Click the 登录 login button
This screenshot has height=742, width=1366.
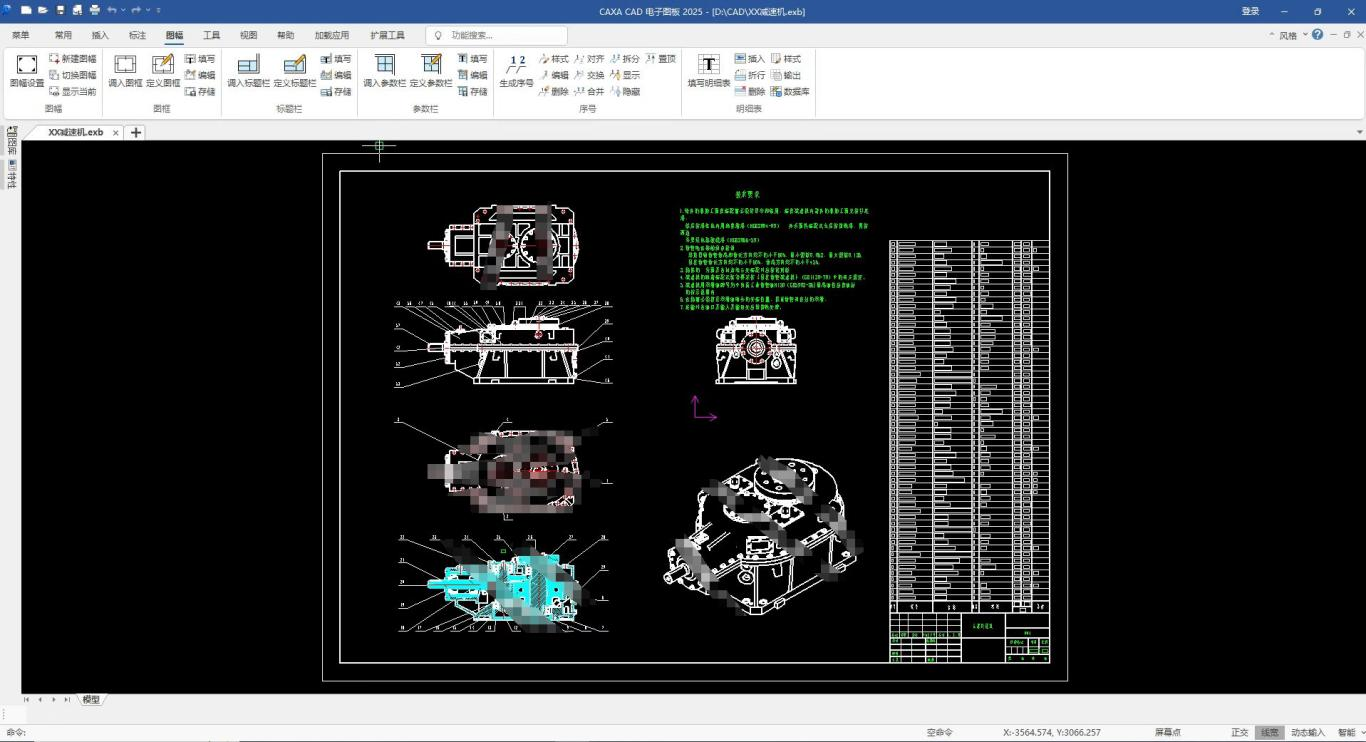(x=1250, y=11)
